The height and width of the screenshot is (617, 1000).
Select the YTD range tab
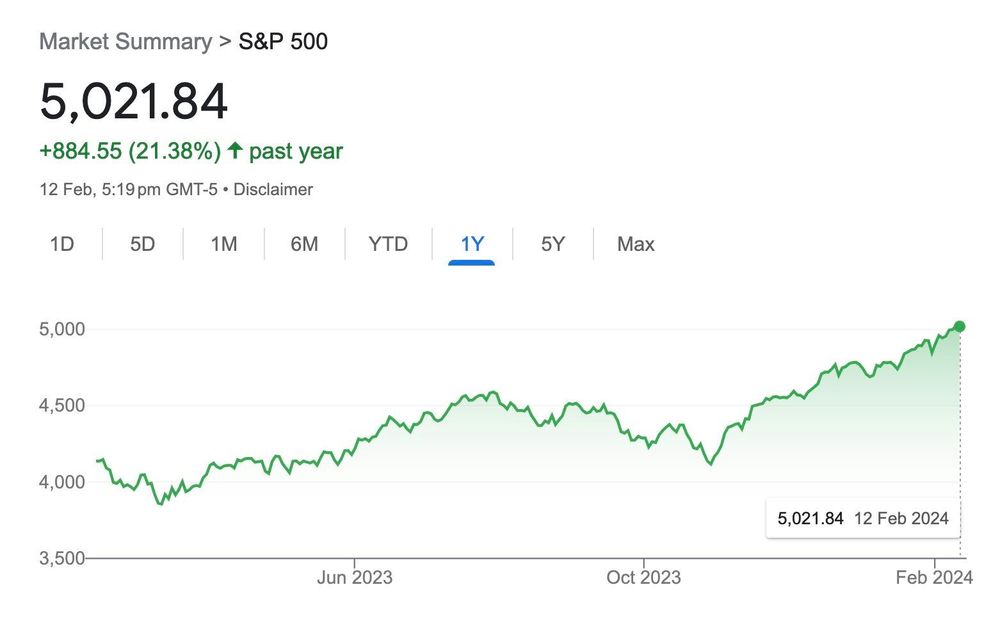[x=388, y=243]
